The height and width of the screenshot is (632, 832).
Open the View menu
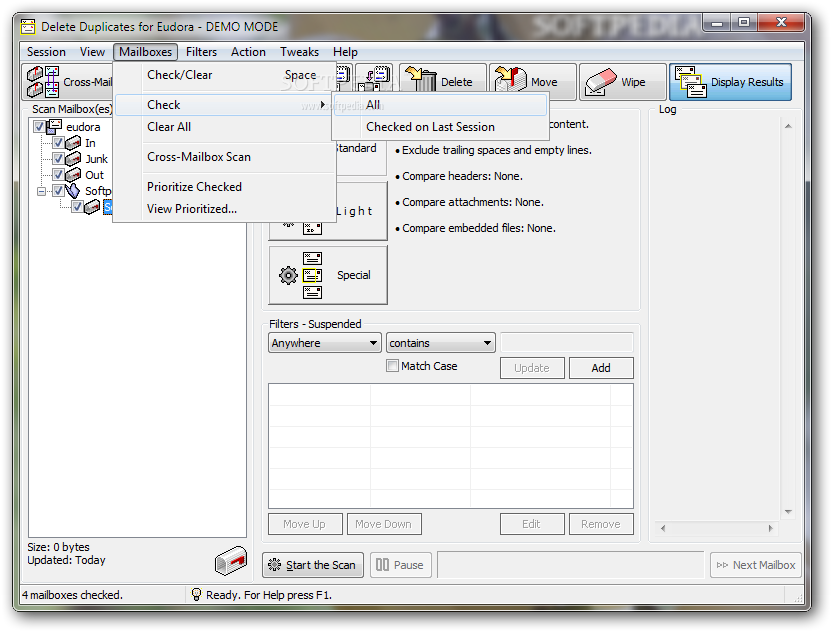pos(92,52)
